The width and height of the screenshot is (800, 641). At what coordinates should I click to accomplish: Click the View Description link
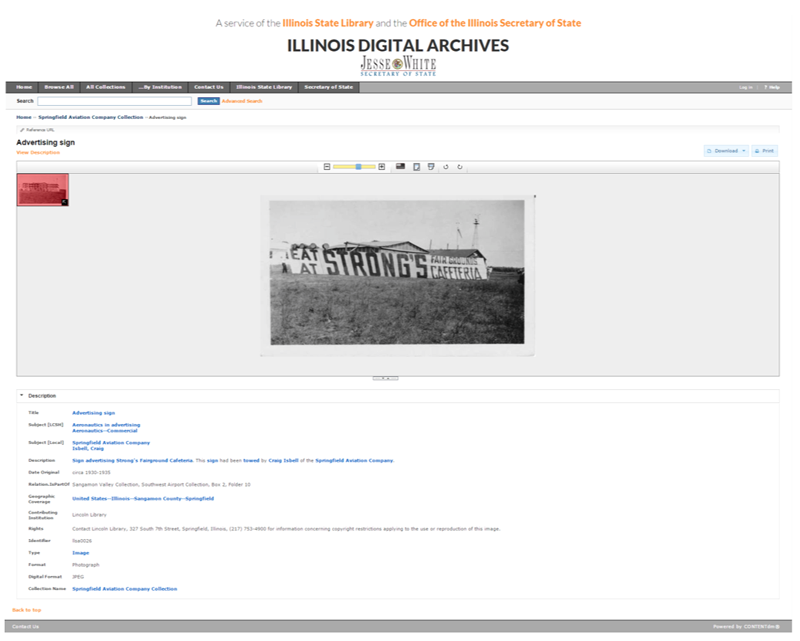tap(38, 153)
